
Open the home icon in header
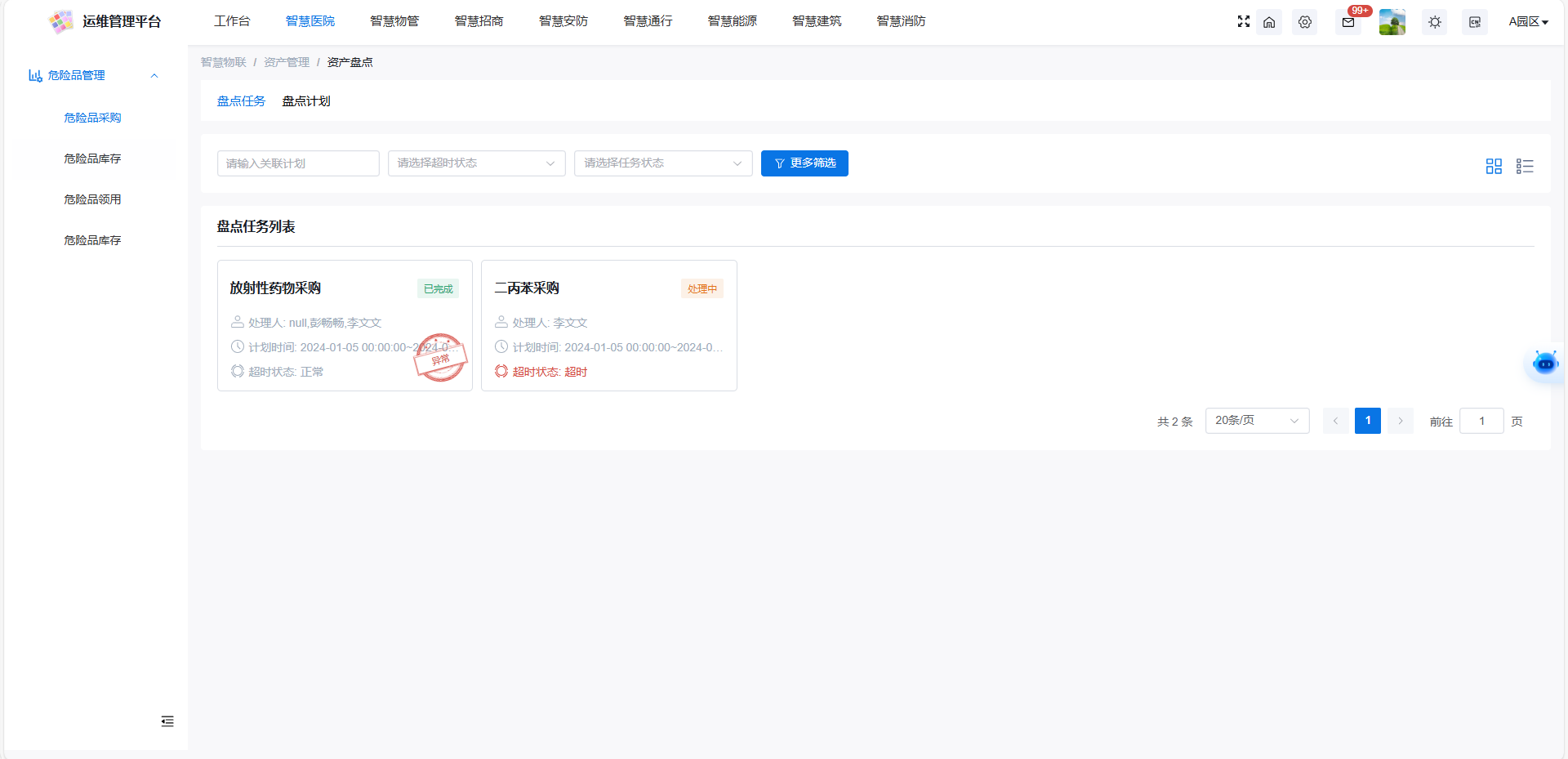1269,22
